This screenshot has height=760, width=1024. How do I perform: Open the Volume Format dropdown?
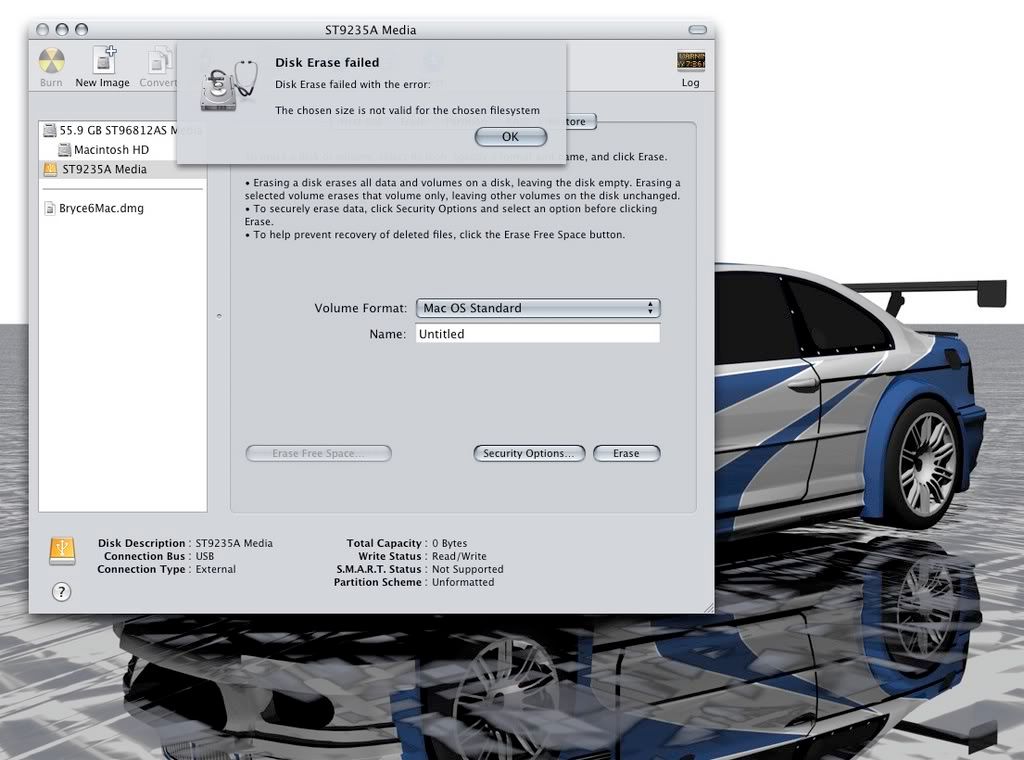click(538, 308)
